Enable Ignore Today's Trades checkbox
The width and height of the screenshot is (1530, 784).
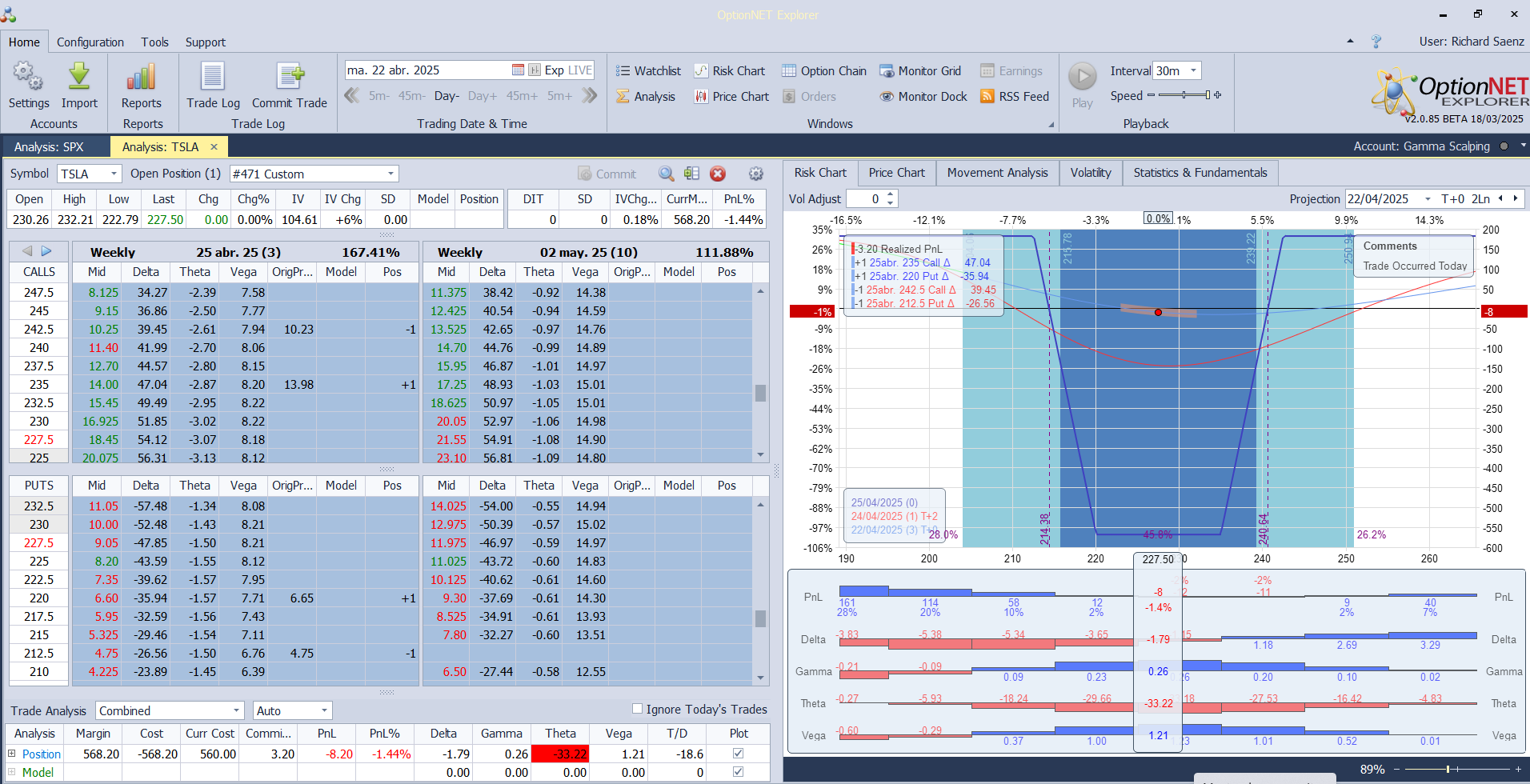(638, 709)
